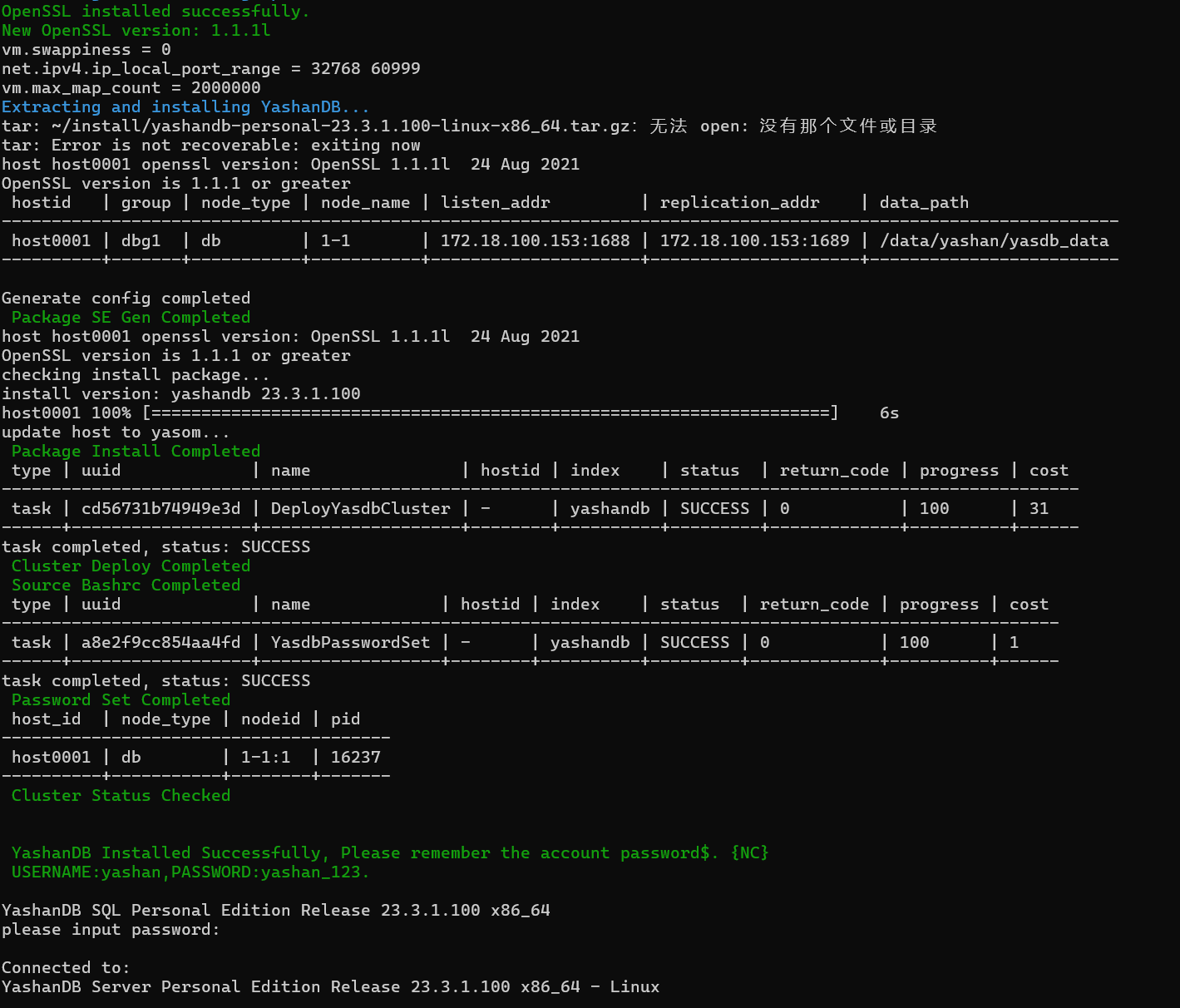This screenshot has width=1180, height=1008.
Task: Click the cost value "31"
Action: [x=1039, y=509]
